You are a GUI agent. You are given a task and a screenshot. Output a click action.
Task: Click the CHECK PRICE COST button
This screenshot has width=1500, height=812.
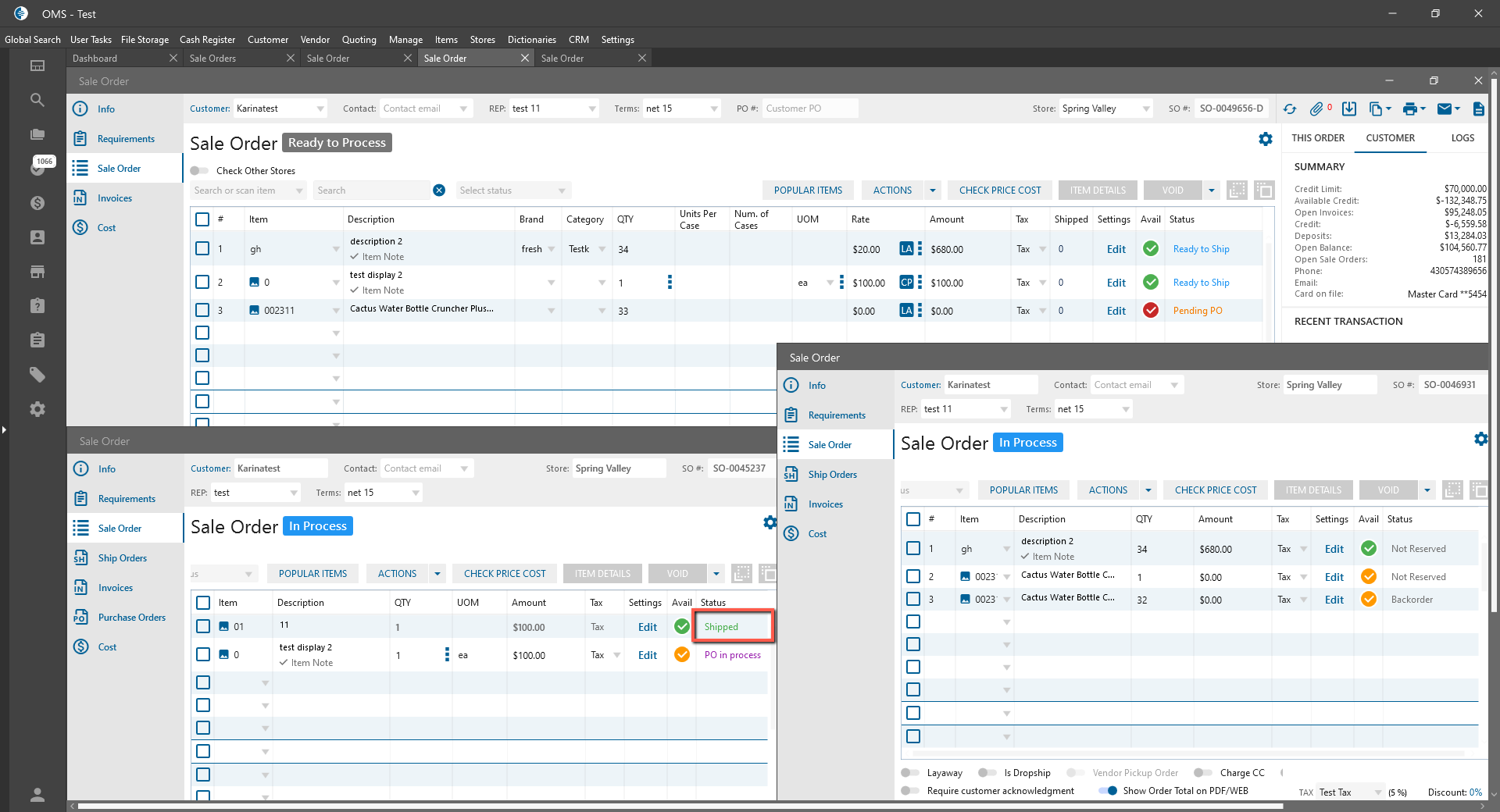[999, 191]
